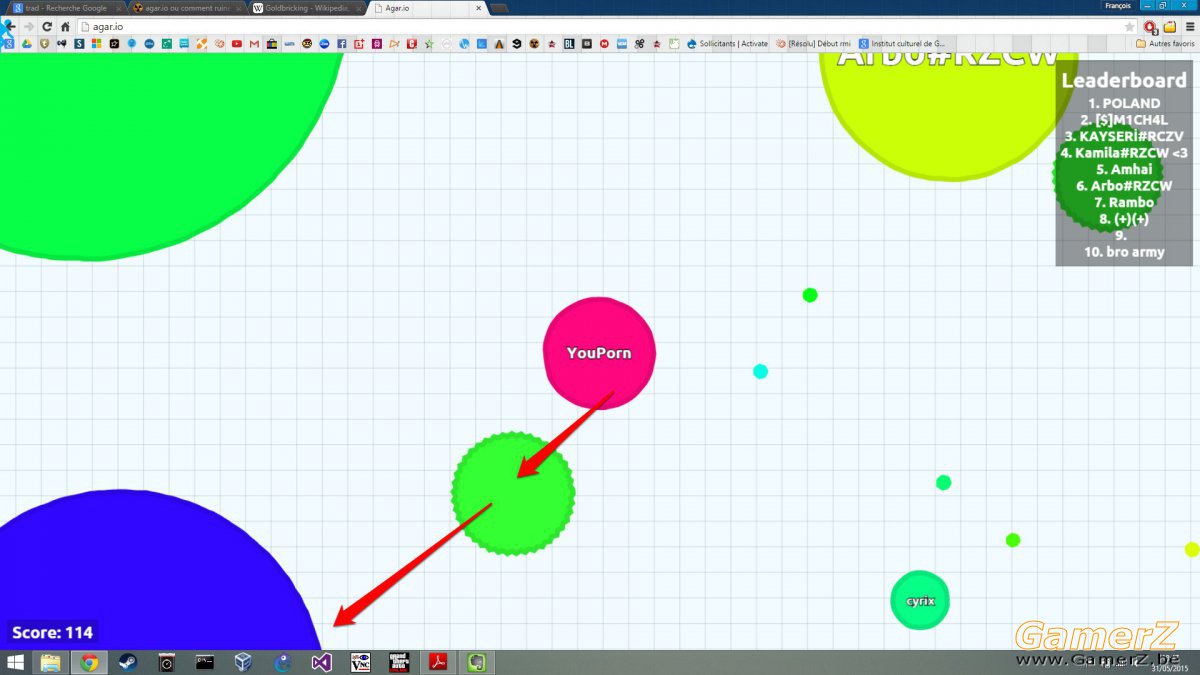Switch to the 'agar.io ou comment ruine' tab
The width and height of the screenshot is (1200, 675).
186,8
